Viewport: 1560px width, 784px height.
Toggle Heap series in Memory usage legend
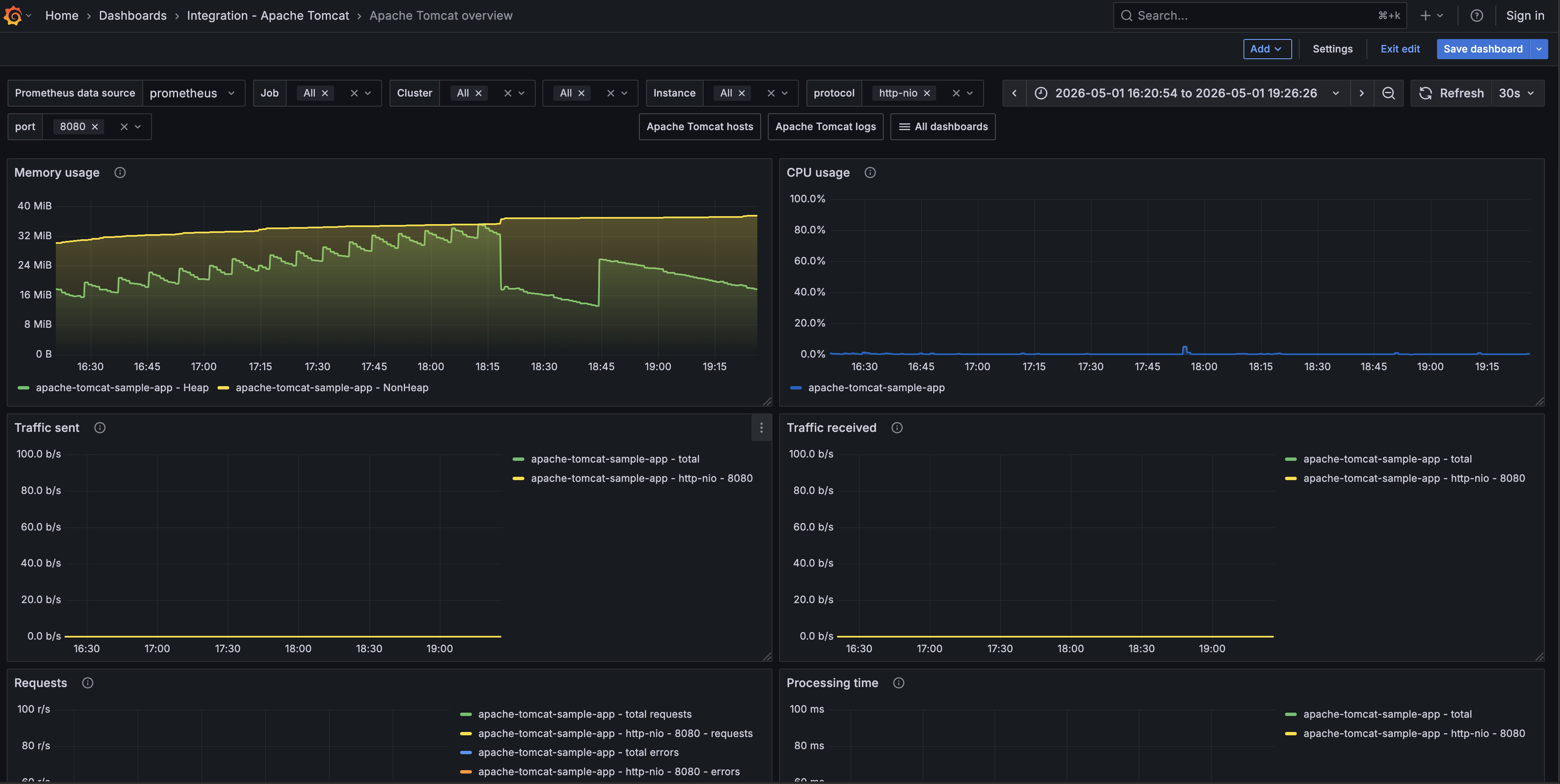(x=122, y=387)
